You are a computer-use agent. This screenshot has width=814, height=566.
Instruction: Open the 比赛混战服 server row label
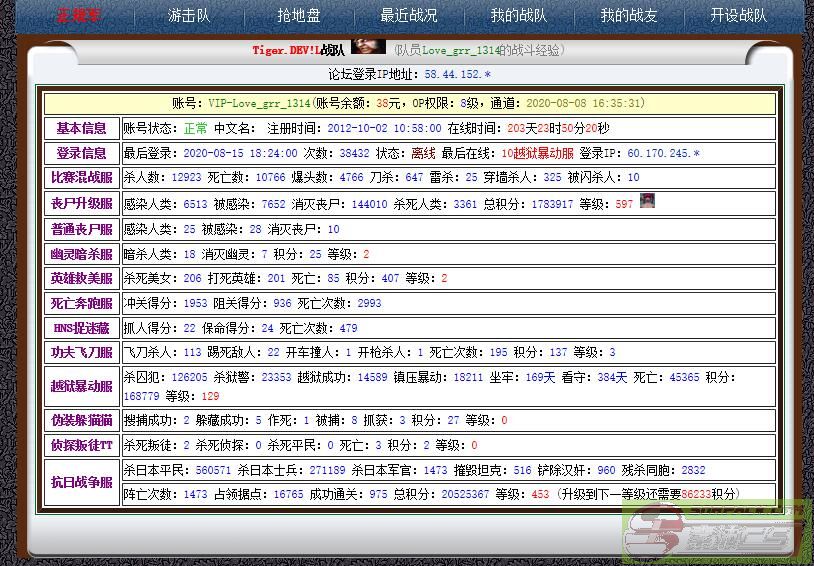[x=81, y=178]
